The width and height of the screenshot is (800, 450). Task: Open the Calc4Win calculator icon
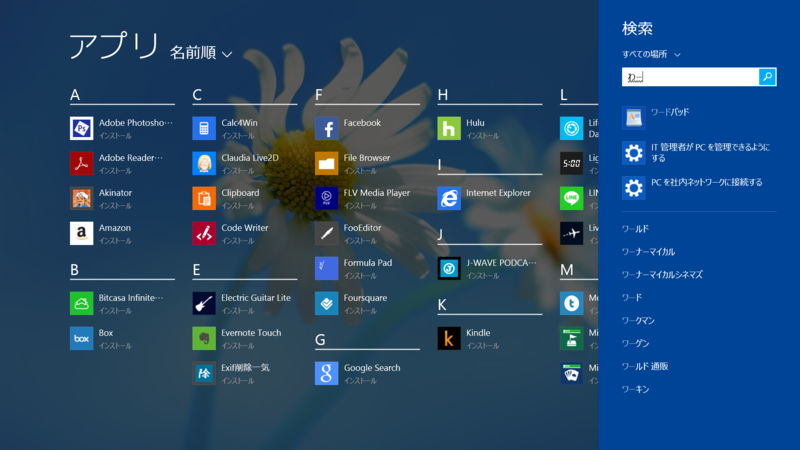coord(204,128)
